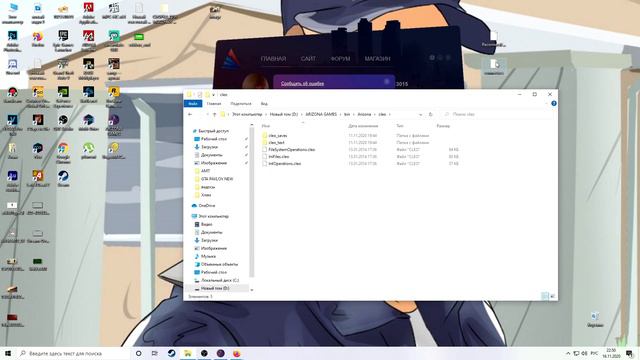This screenshot has width=640, height=360.
Task: Switch to Главная ribbon tab
Action: 213,104
